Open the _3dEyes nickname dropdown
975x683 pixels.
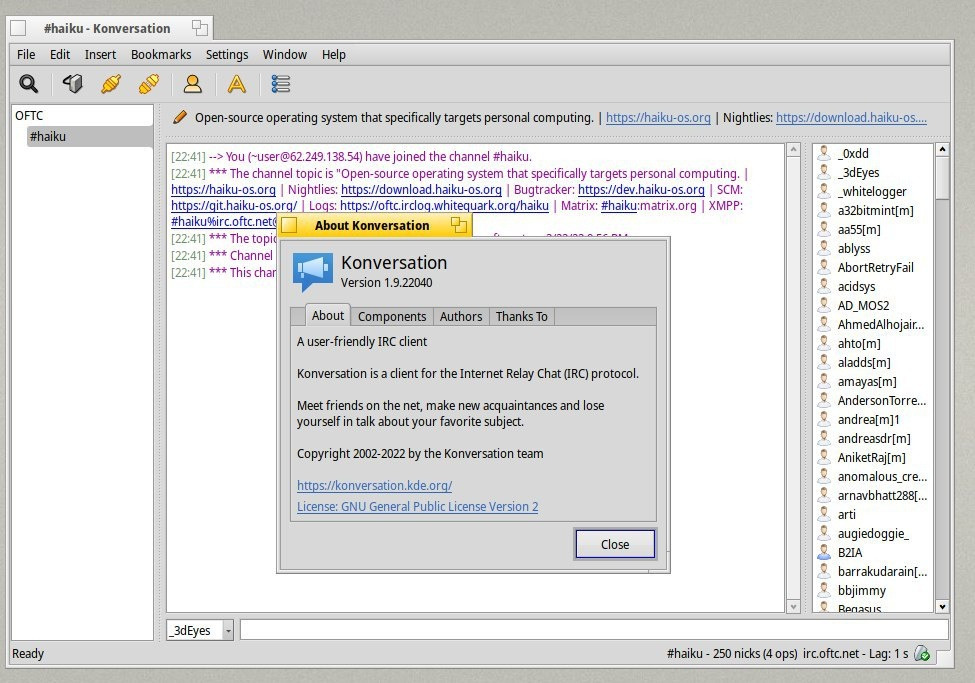(228, 630)
